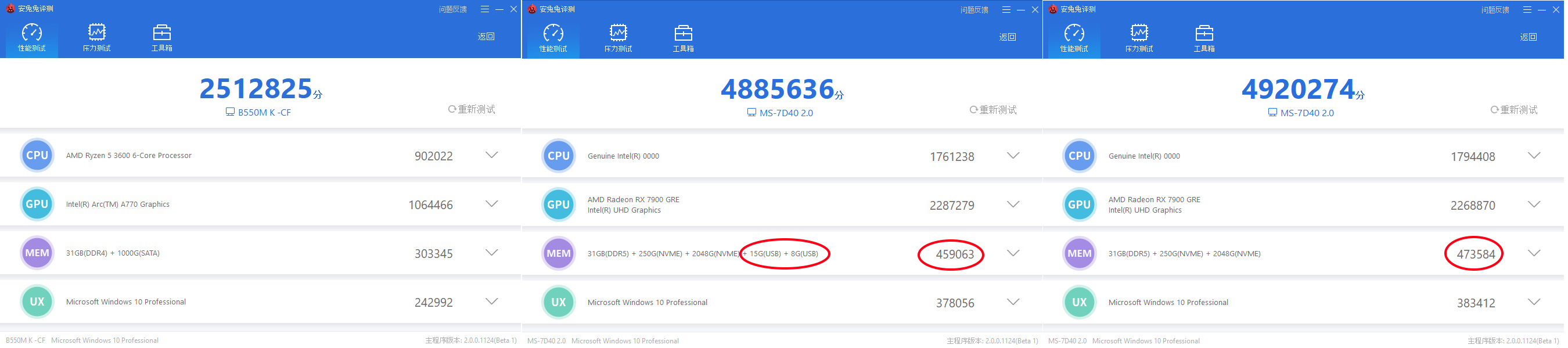Click GPU badge in the 4920274 score window
1568x348 pixels.
[1080, 205]
